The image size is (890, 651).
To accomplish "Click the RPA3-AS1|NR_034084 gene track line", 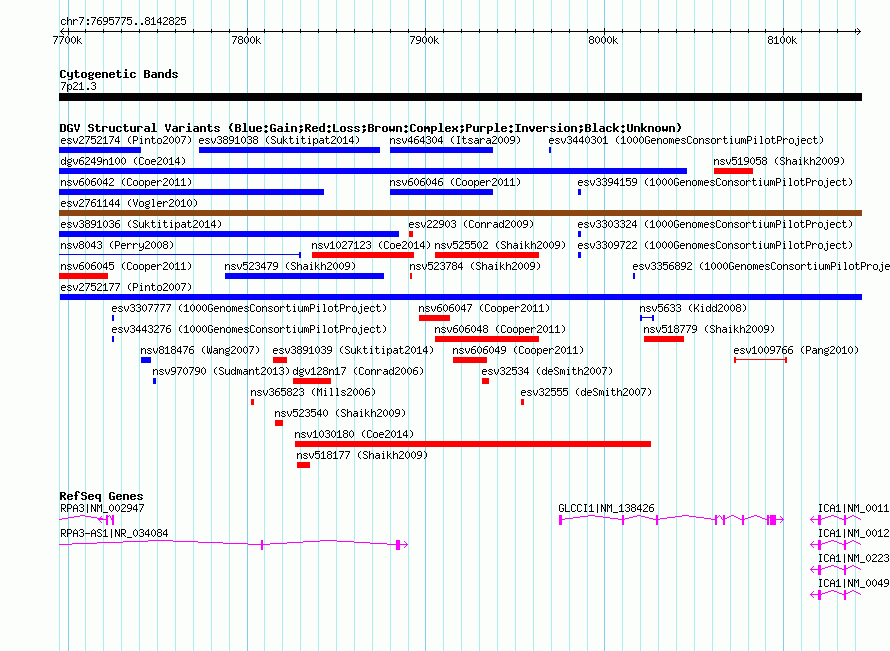I will click(x=233, y=544).
